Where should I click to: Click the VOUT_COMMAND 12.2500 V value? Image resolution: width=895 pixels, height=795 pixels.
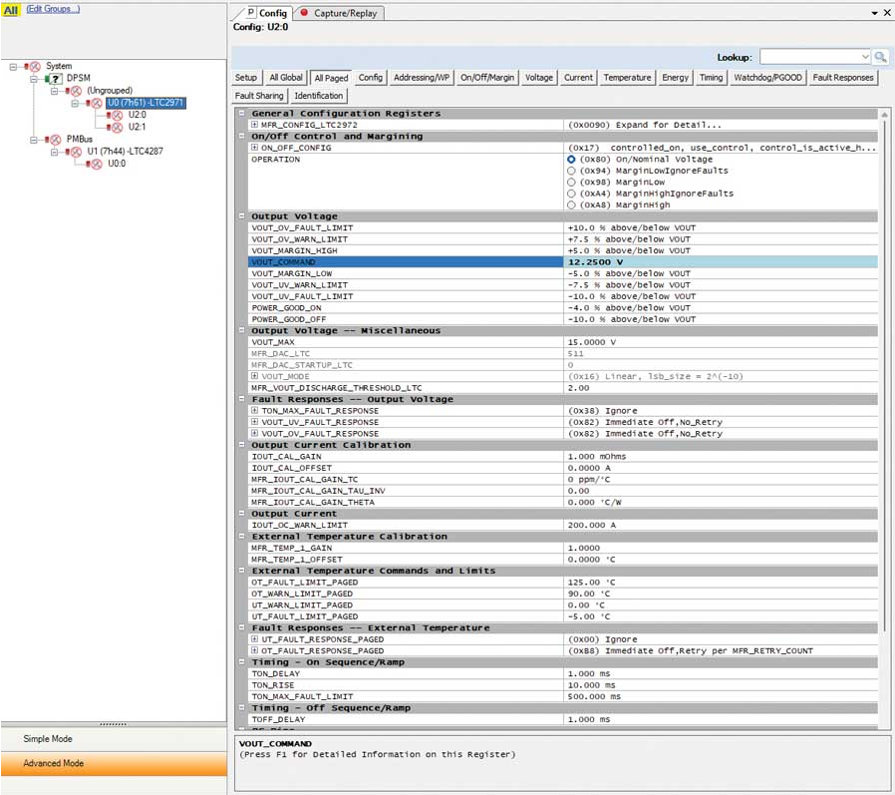point(720,262)
